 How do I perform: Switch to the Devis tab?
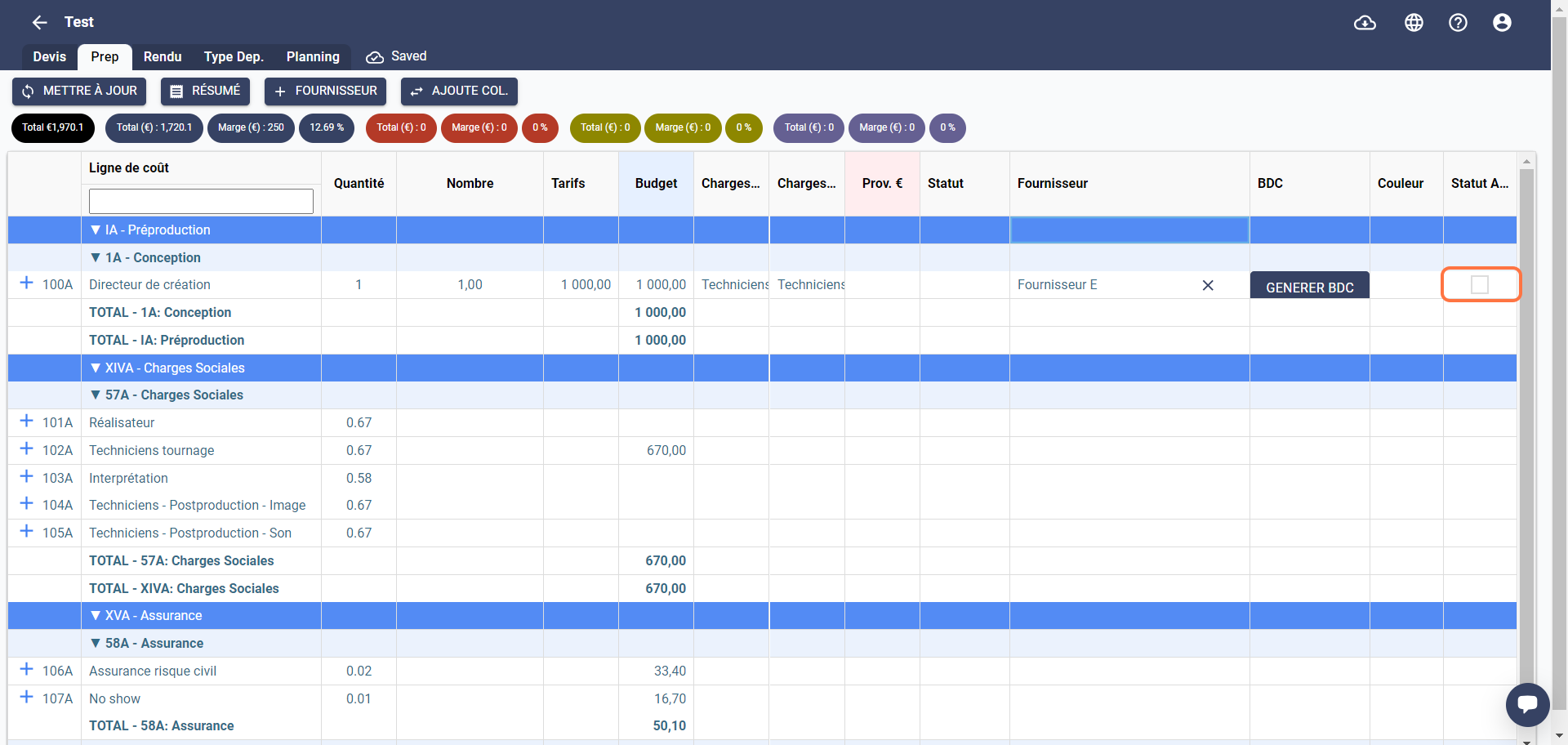50,56
